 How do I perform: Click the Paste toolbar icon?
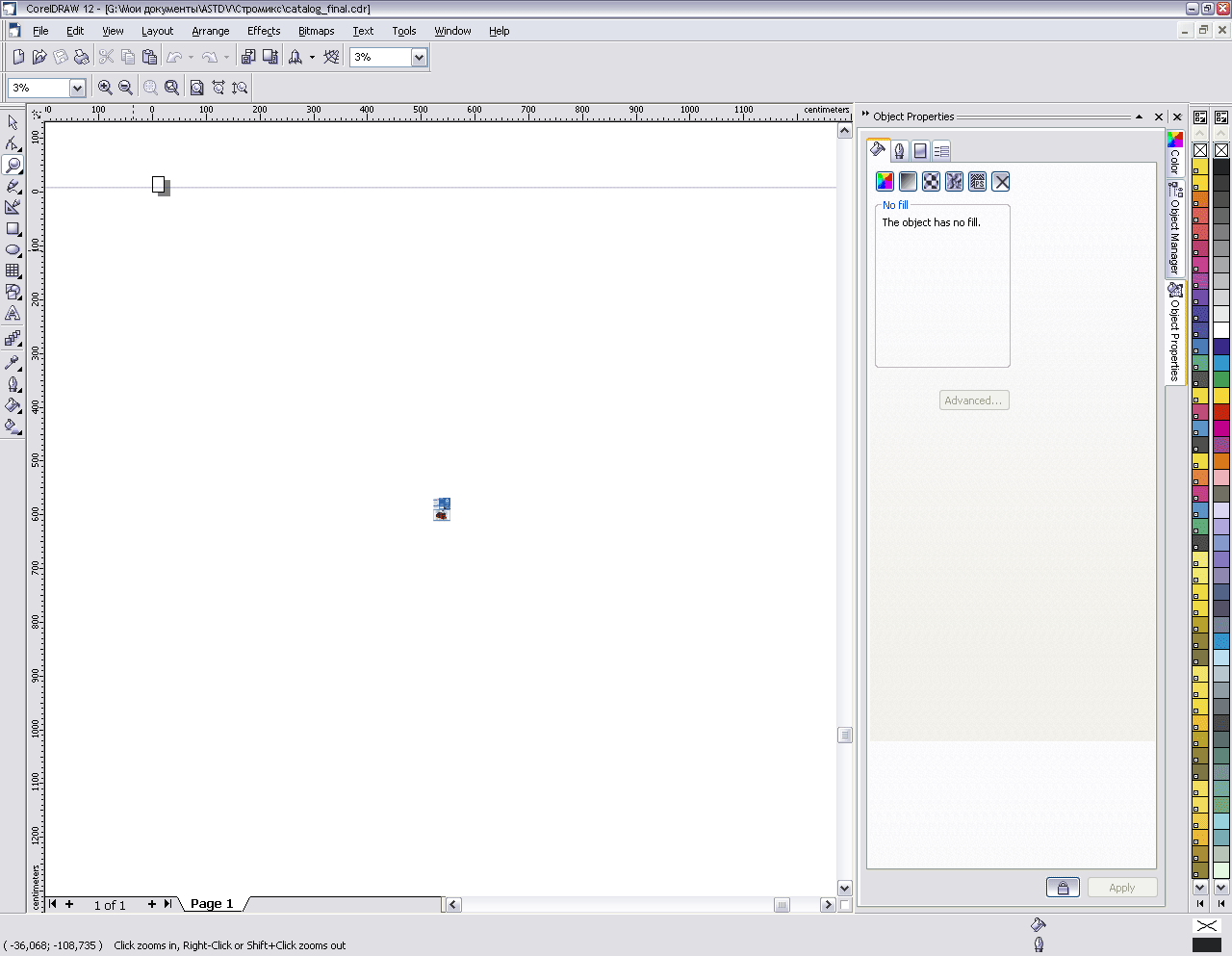[x=149, y=57]
